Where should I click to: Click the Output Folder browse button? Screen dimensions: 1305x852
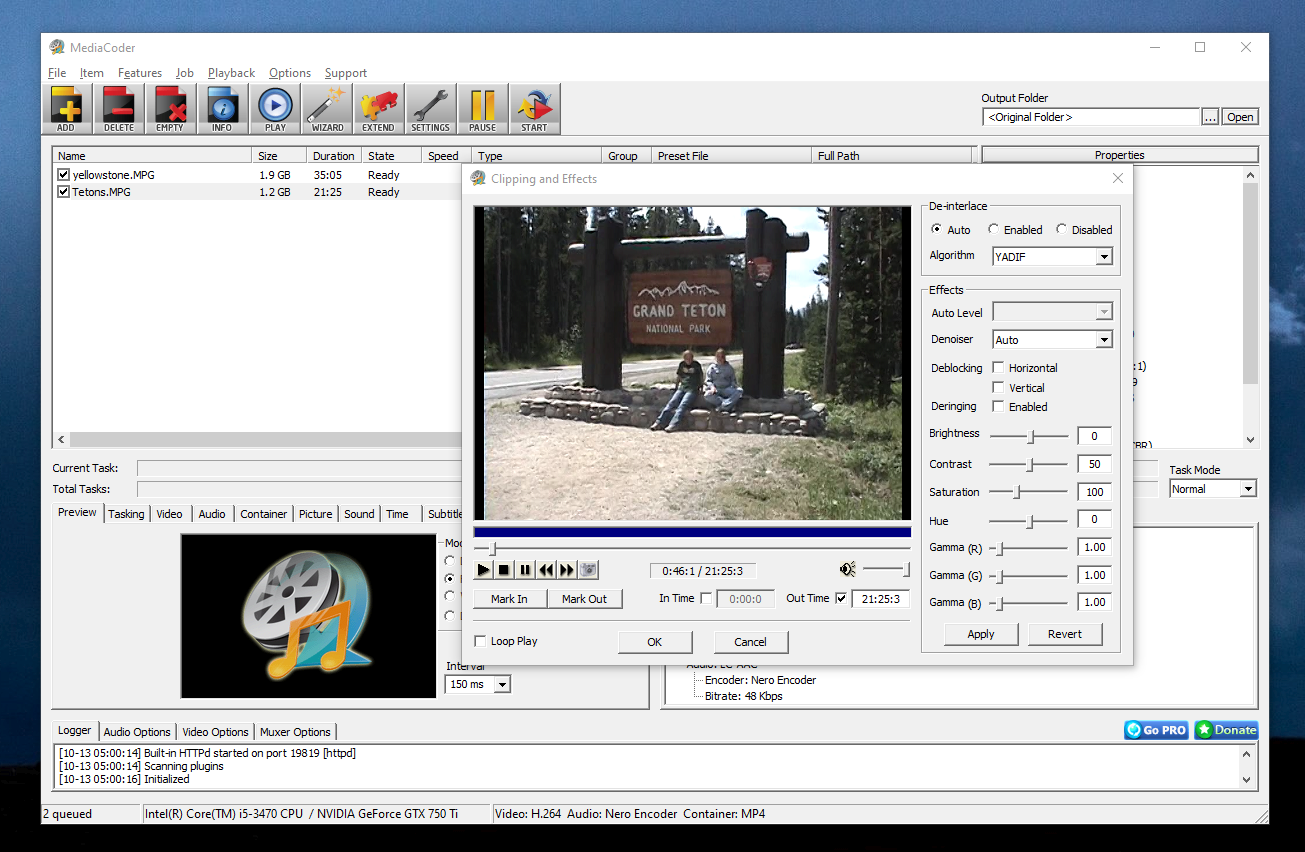[1210, 117]
